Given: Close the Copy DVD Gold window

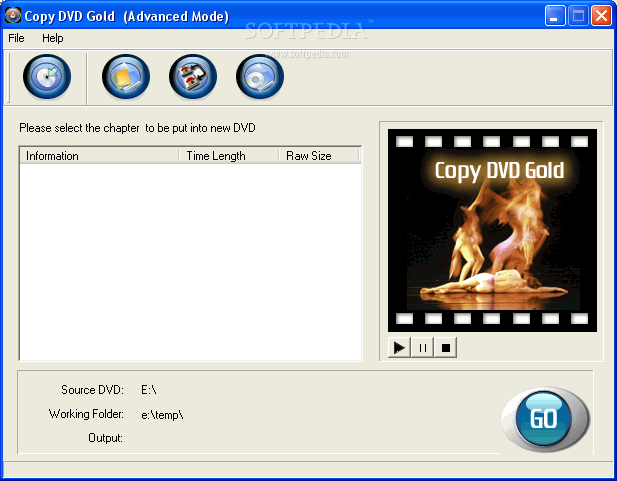Looking at the screenshot, I should point(601,16).
